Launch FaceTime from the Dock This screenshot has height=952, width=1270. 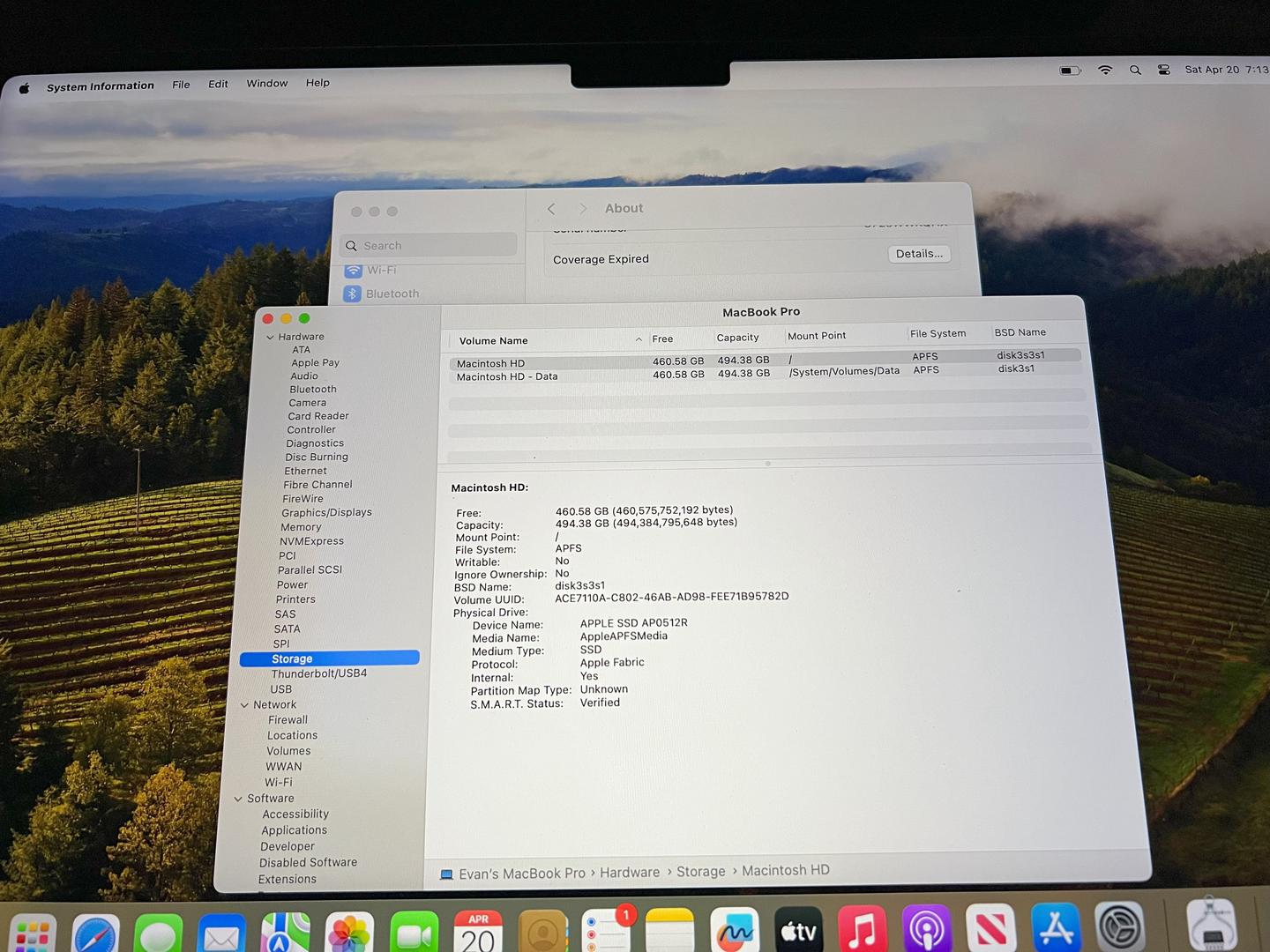coord(414,932)
